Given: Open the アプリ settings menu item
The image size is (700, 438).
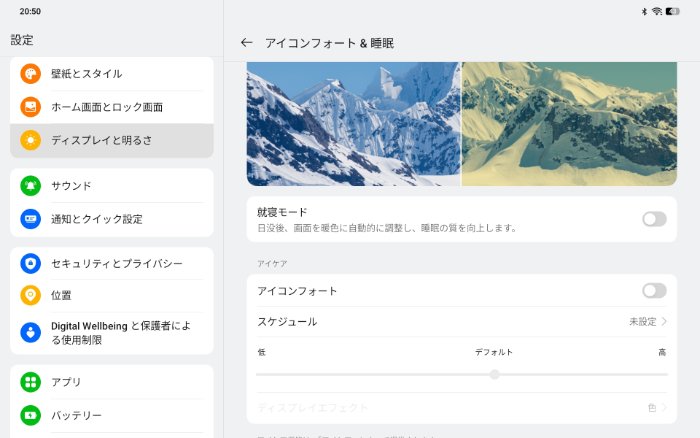Looking at the screenshot, I should [x=67, y=382].
